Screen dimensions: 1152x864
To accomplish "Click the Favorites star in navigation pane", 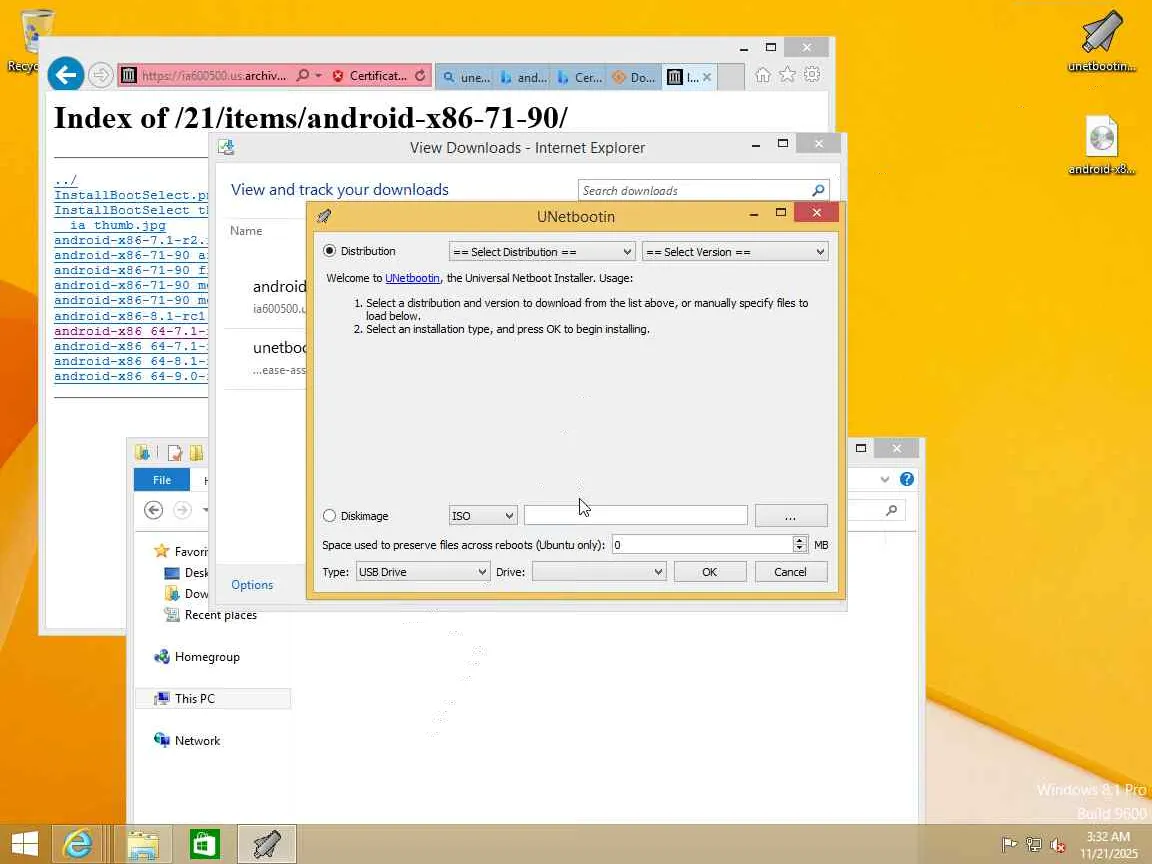I will coord(162,551).
